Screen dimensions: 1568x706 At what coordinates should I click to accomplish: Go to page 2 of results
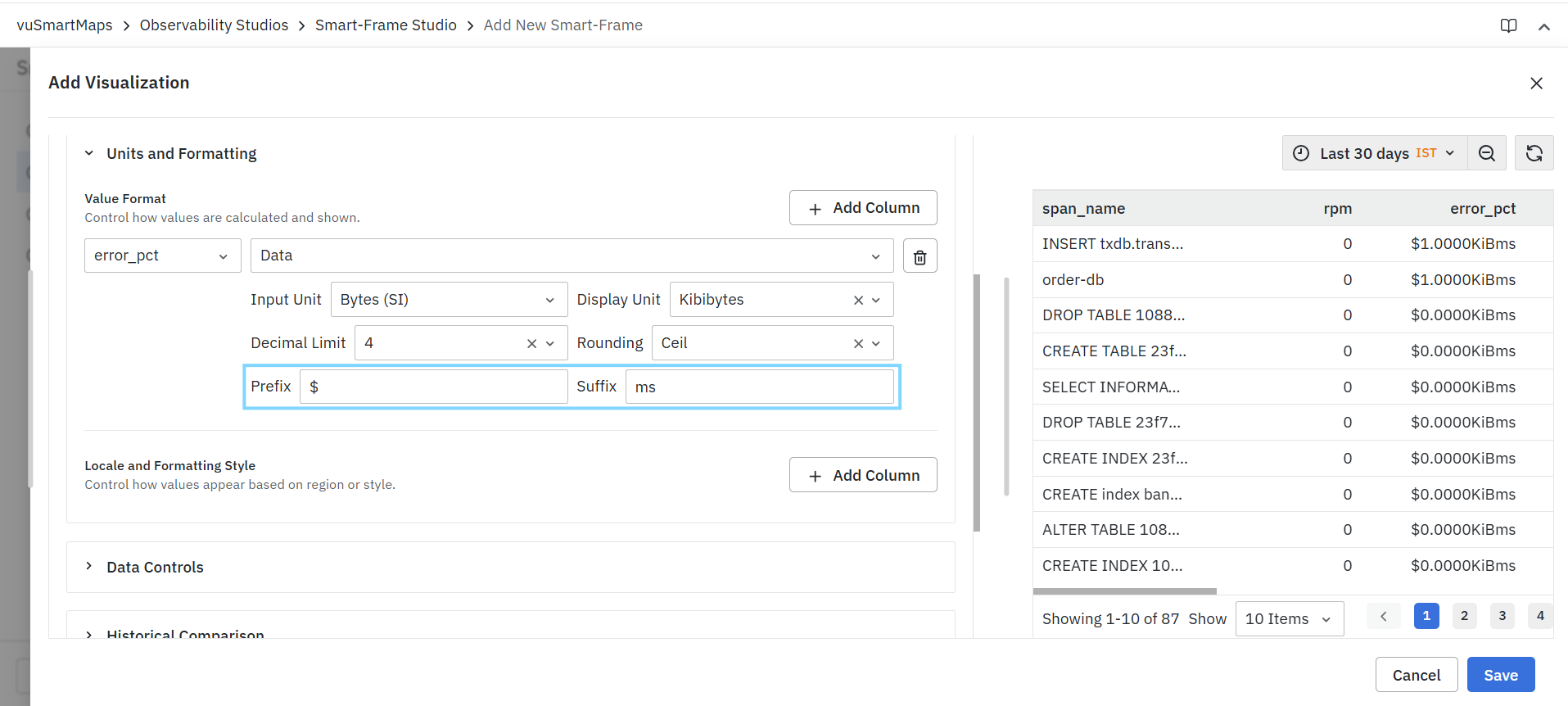pos(1464,616)
